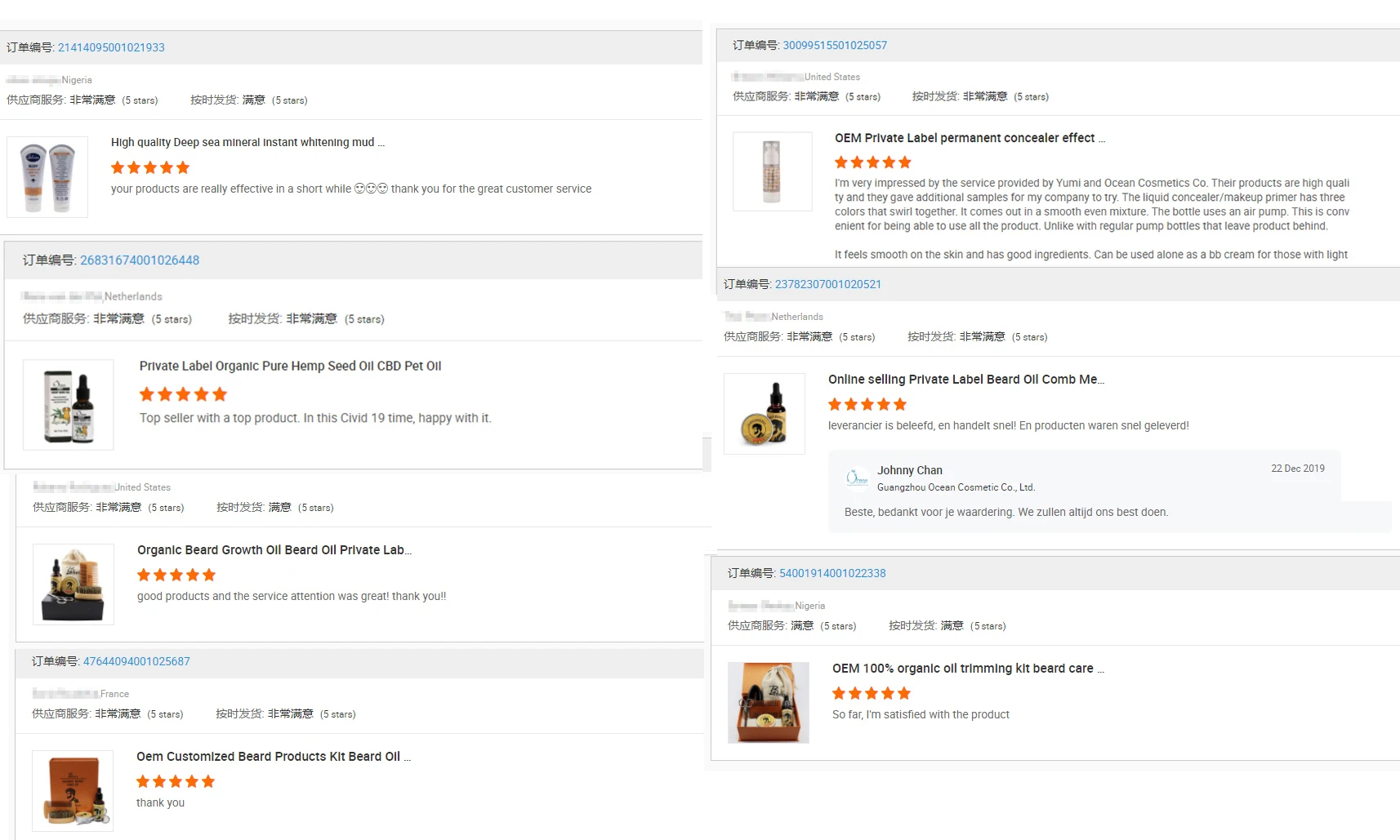Click "Online selling Private Label Beard Oil" title
Screen dimensions: 1400x840
pyautogui.click(x=965, y=380)
